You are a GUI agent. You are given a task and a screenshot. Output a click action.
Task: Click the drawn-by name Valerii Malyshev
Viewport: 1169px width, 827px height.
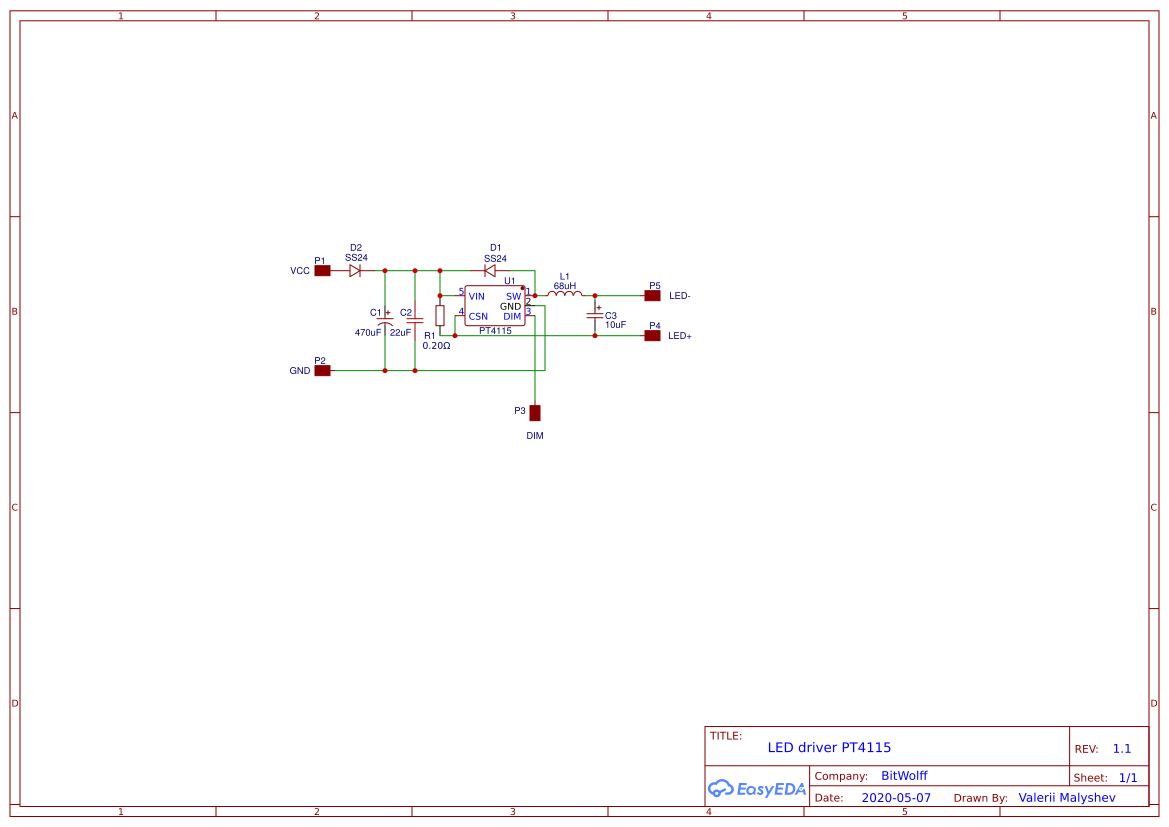click(x=1066, y=797)
